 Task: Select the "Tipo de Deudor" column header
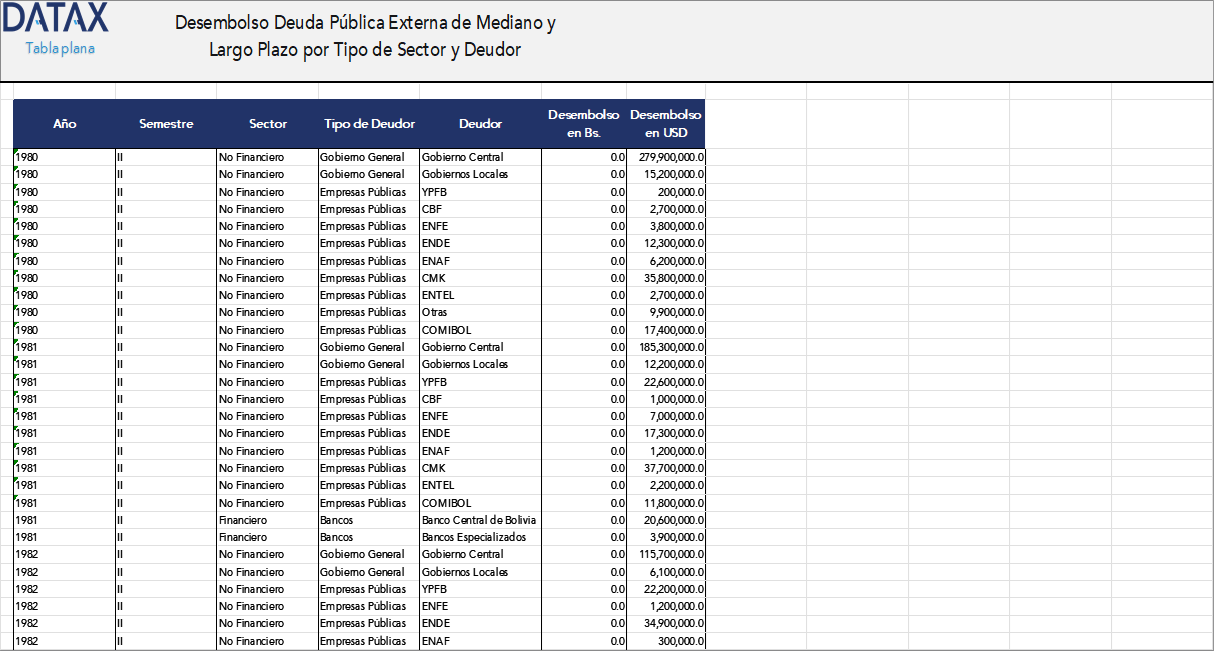pos(369,124)
